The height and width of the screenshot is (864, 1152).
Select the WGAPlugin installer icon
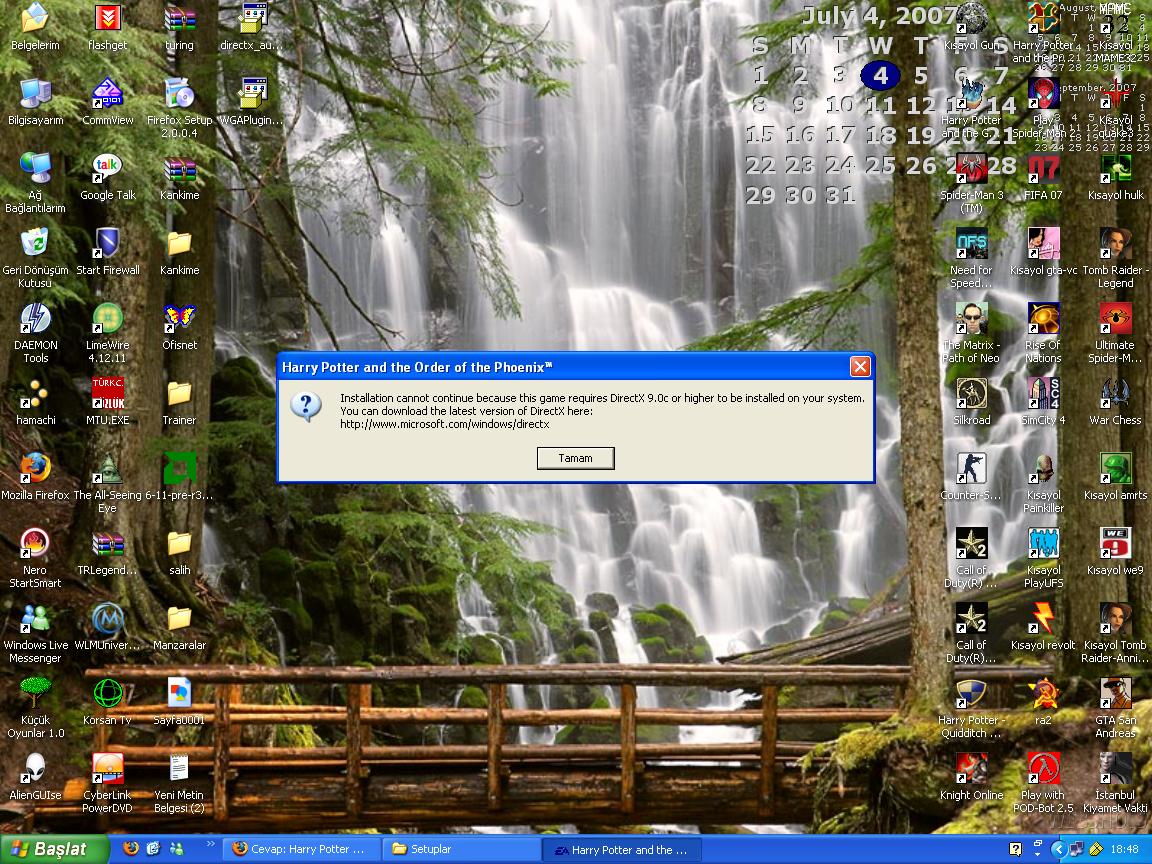click(x=251, y=102)
